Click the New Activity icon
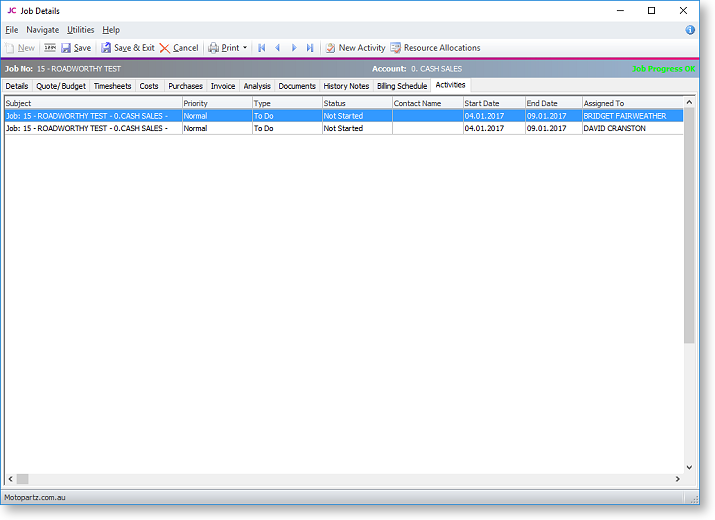The height and width of the screenshot is (520, 715). tap(330, 48)
